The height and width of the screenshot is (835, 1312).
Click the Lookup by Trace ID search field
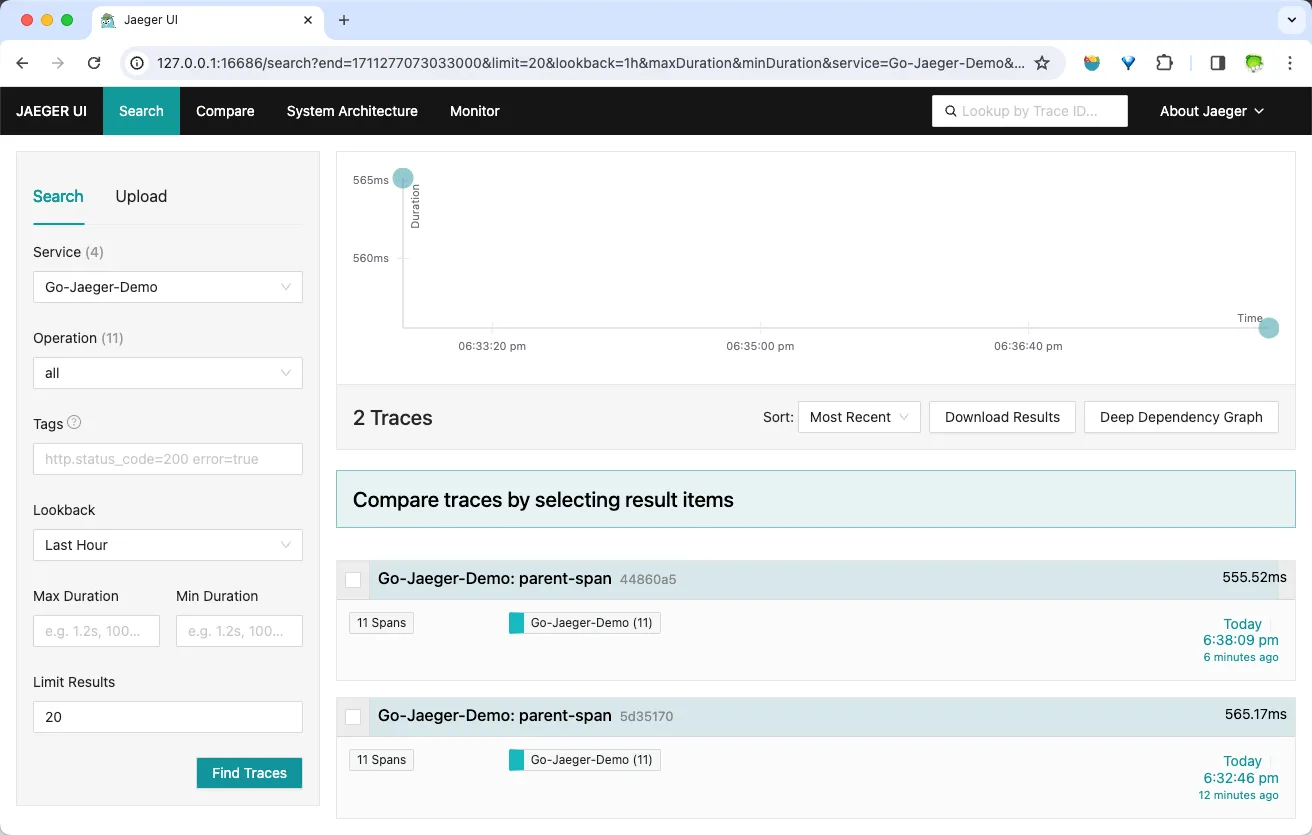pos(1030,111)
